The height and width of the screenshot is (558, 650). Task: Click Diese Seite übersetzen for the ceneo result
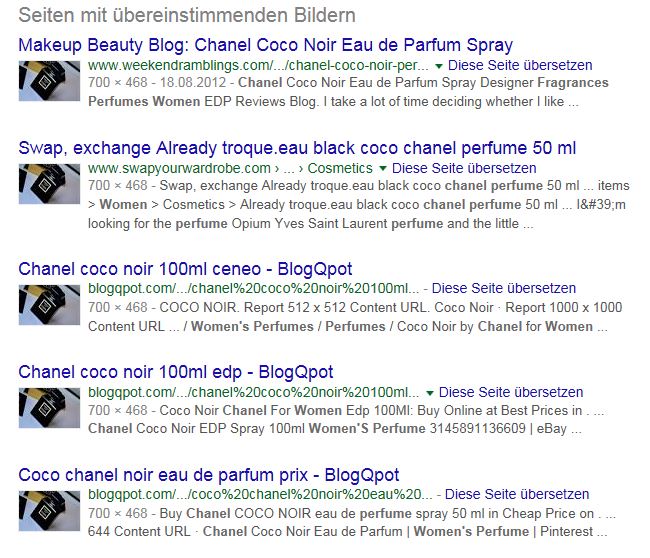[504, 288]
